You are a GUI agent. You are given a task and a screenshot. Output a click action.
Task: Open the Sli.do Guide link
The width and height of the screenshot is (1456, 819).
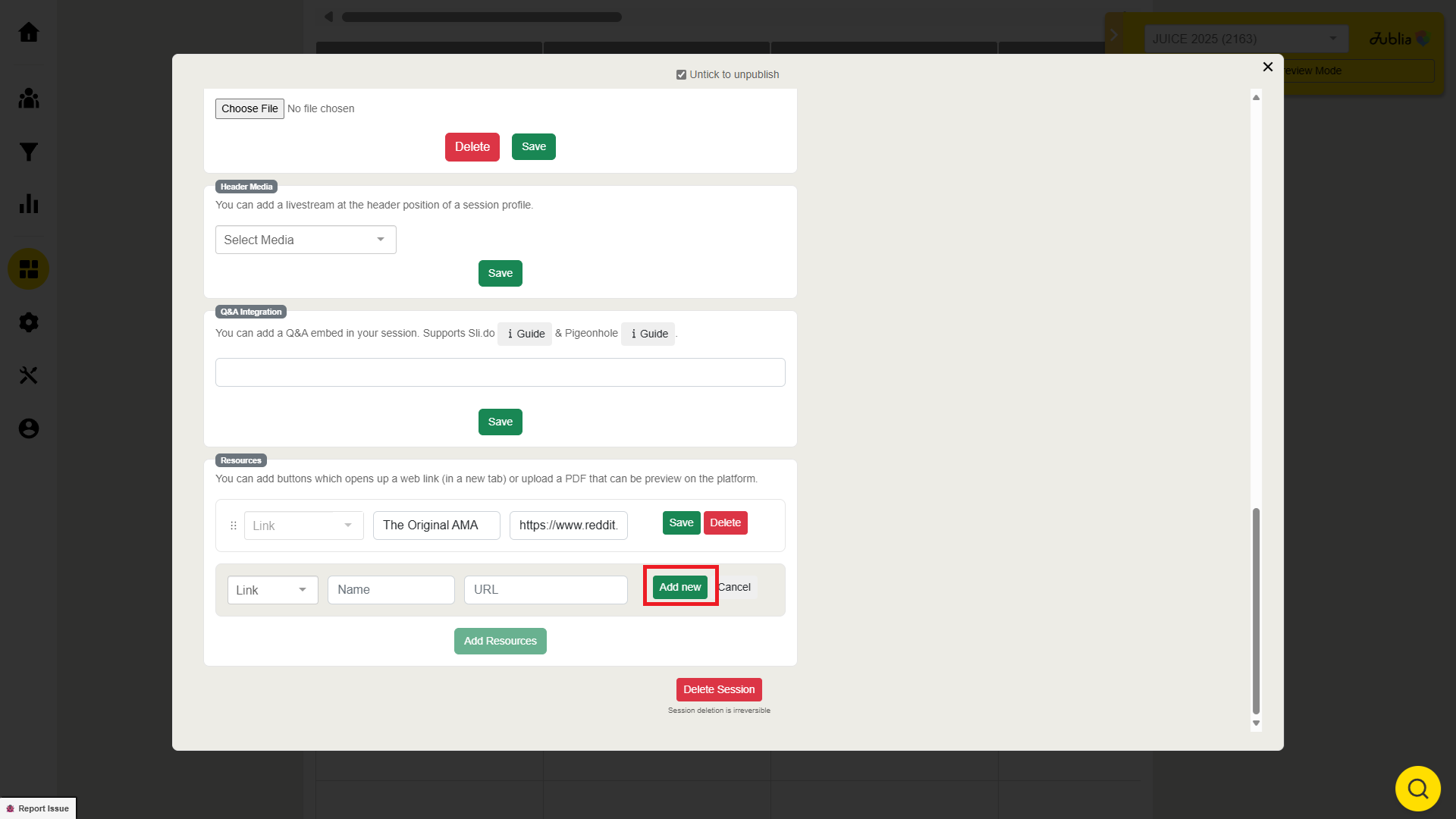pos(525,334)
